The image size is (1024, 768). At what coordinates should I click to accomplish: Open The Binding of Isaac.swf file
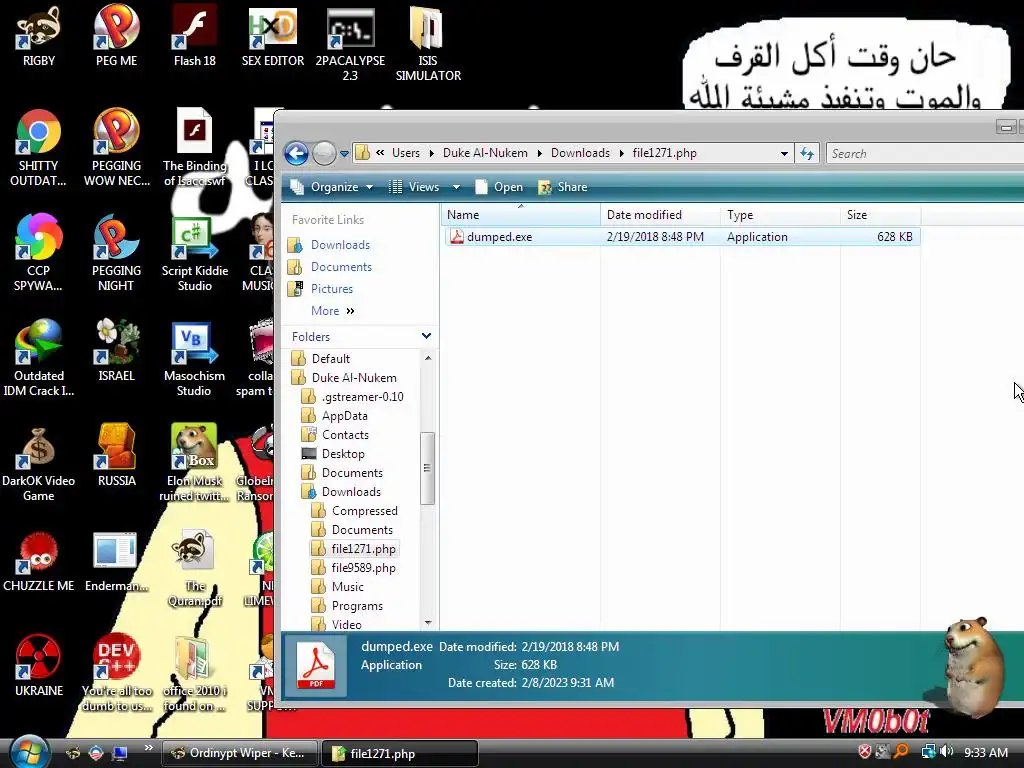[195, 148]
